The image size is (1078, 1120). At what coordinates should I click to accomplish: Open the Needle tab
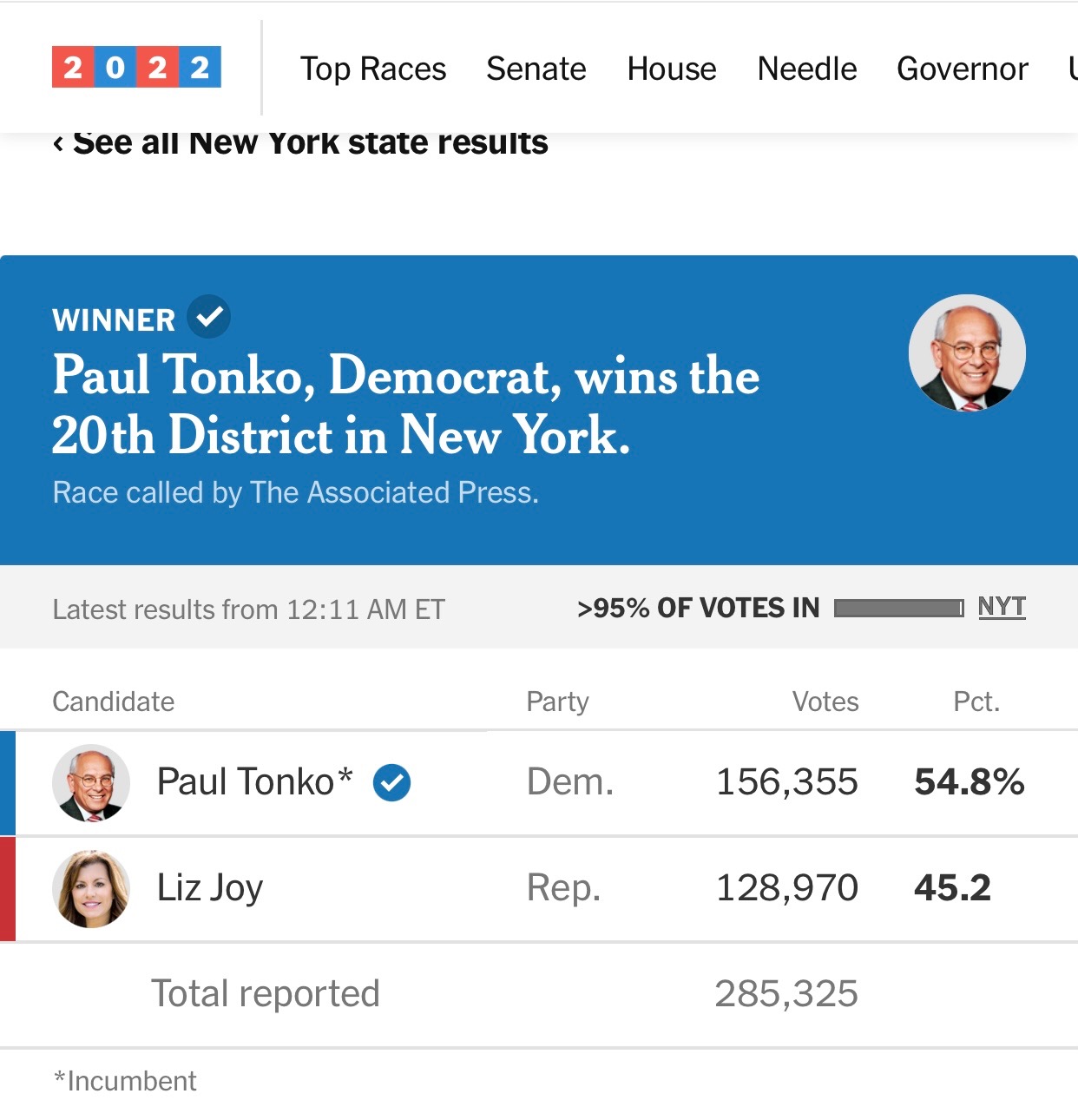[807, 69]
